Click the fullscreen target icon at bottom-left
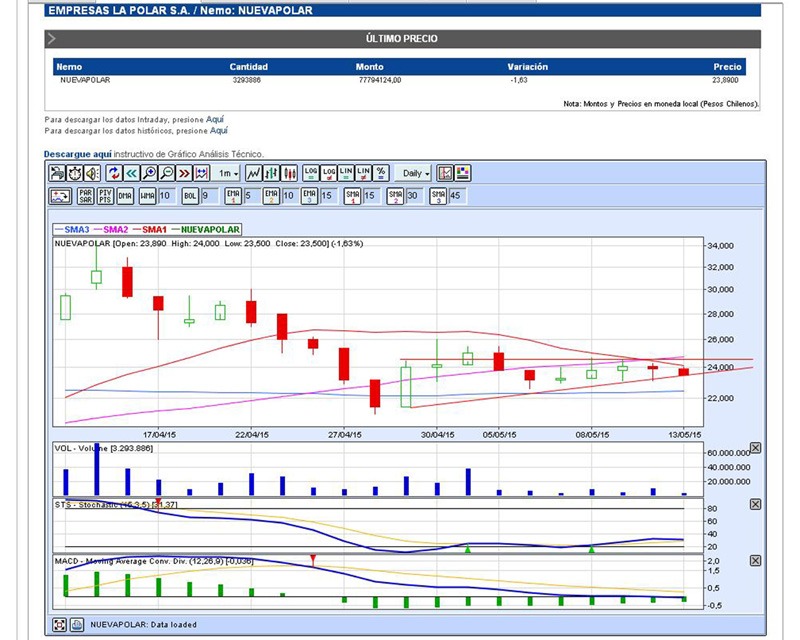Screen dimensions: 800x640 point(60,624)
